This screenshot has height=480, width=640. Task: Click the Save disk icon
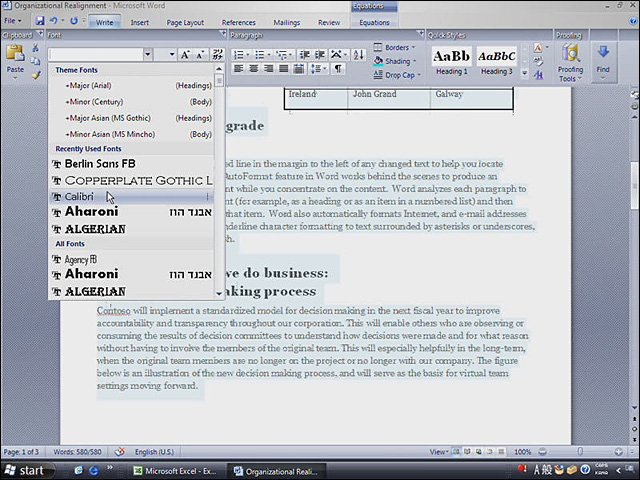click(x=40, y=21)
